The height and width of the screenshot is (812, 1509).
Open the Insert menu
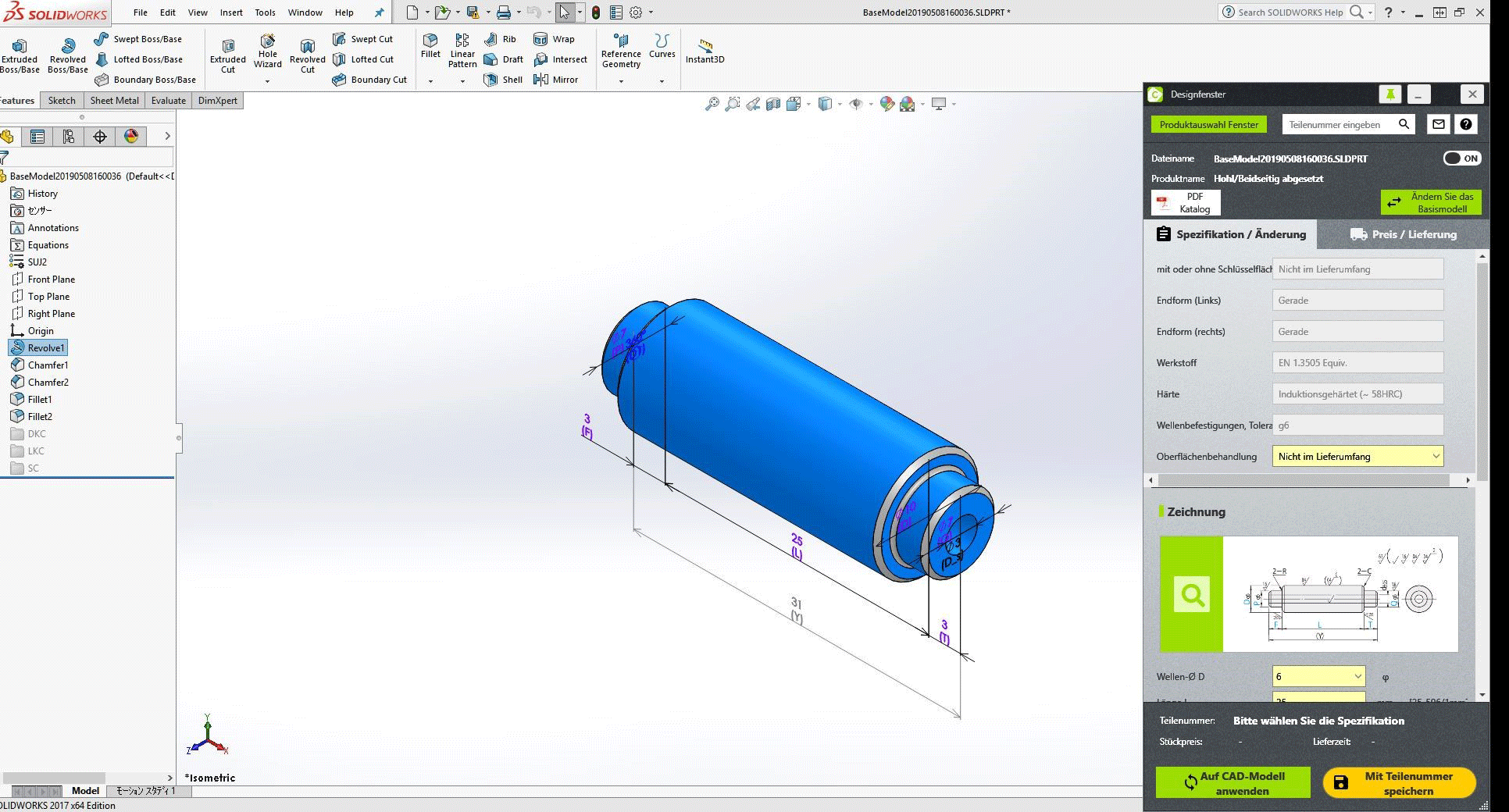pyautogui.click(x=230, y=12)
